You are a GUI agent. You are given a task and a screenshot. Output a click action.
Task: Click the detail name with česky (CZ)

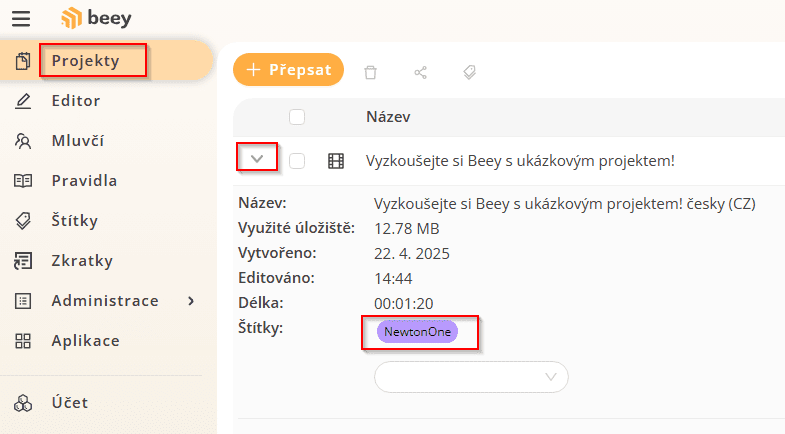(x=565, y=204)
